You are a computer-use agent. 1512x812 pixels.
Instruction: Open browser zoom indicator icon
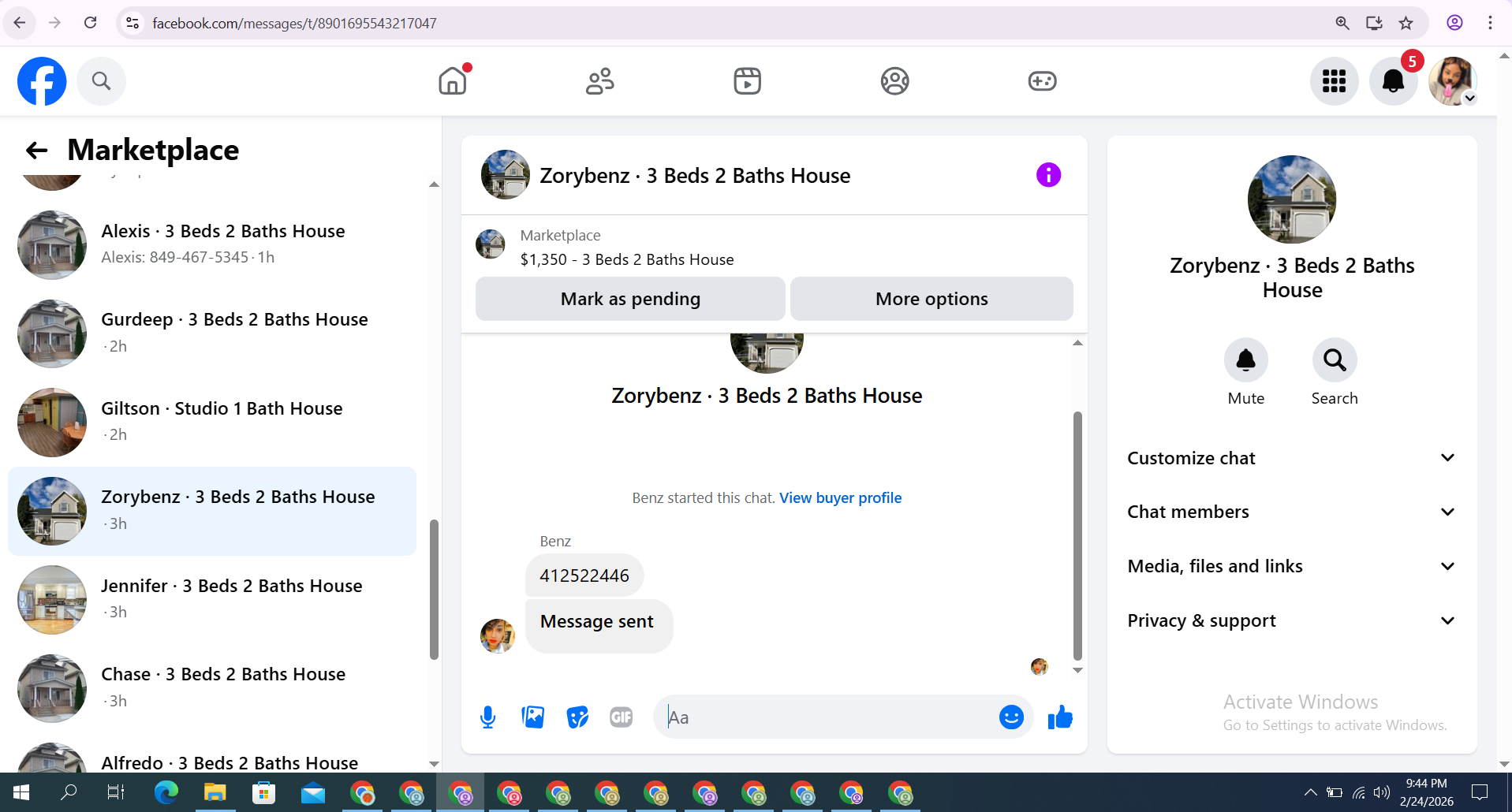point(1342,23)
